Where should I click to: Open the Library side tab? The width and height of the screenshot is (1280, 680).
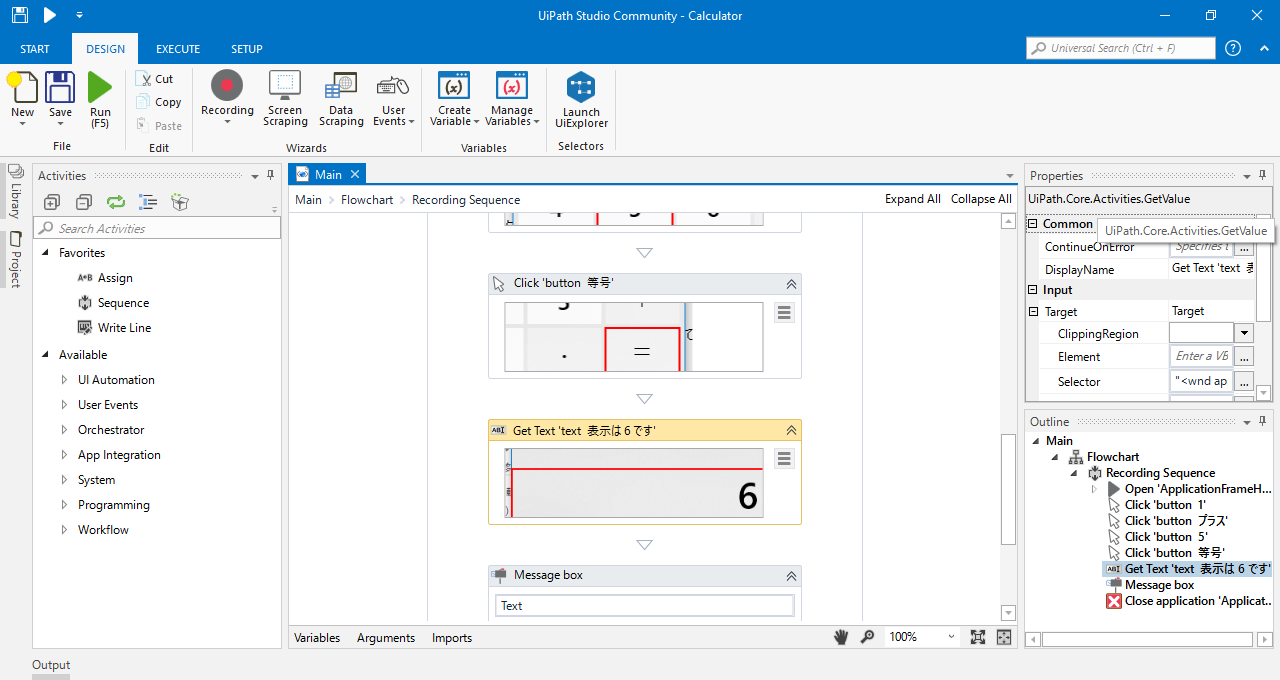(x=15, y=191)
